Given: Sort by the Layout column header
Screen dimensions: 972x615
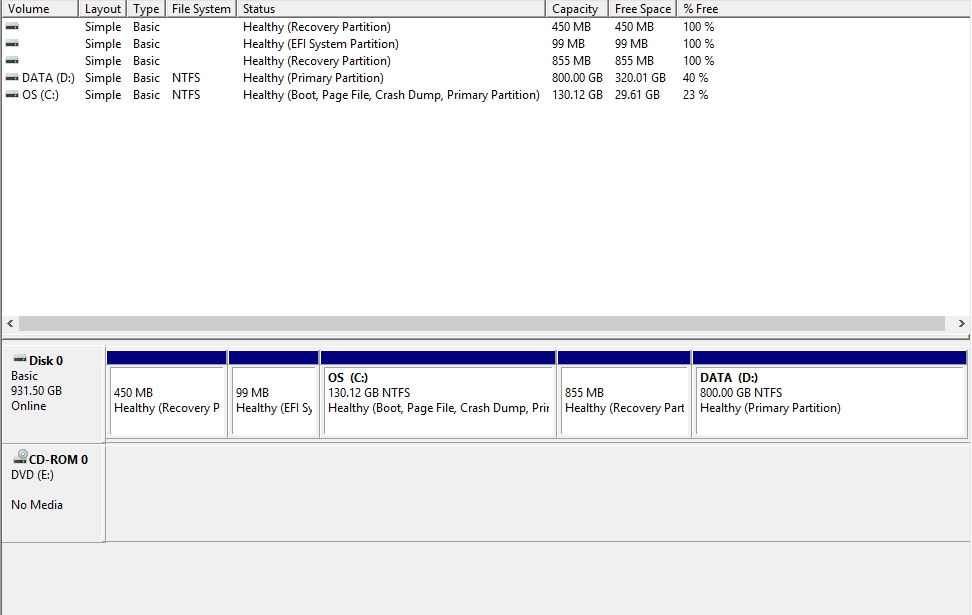Looking at the screenshot, I should 103,9.
